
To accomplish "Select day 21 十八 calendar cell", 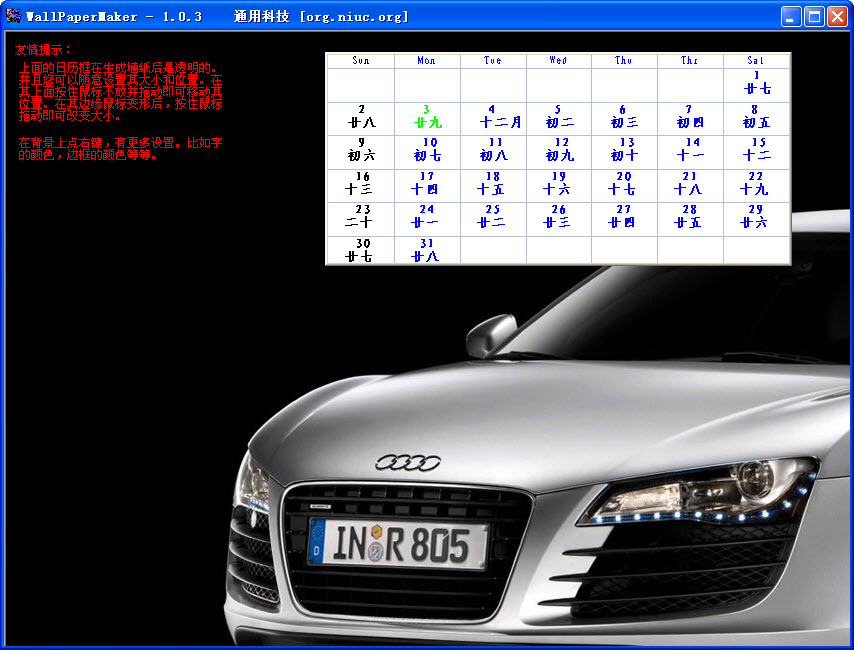I will [690, 185].
